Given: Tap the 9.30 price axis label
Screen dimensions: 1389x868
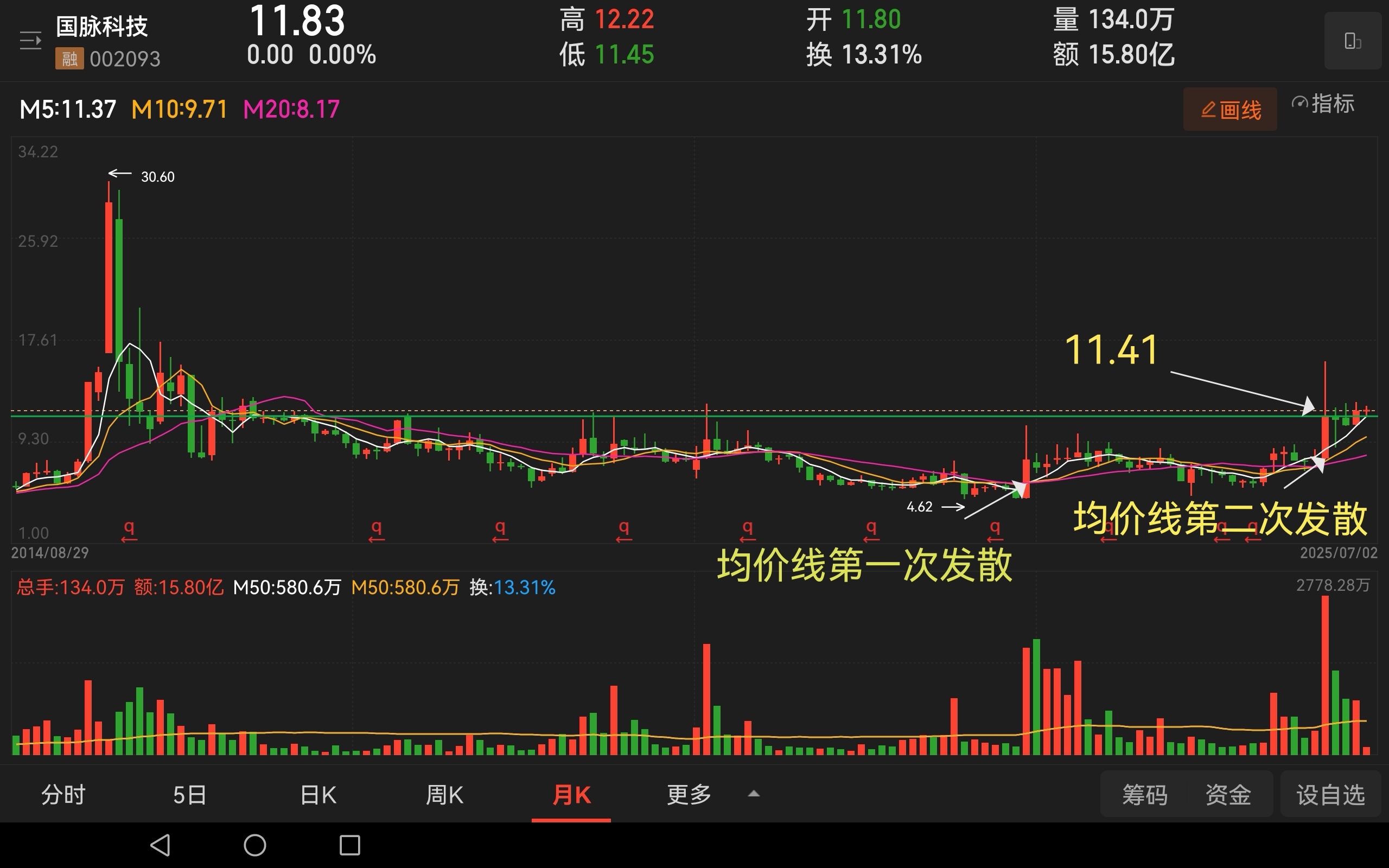Looking at the screenshot, I should click(33, 439).
